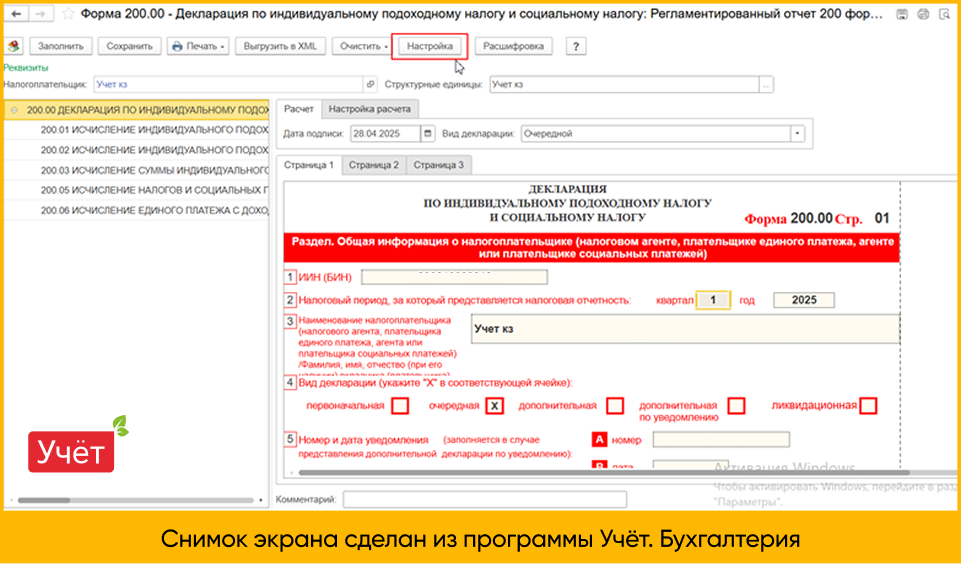Open the Налогоплательщик record via open icon
Viewport: 961px width, 564px height.
370,85
